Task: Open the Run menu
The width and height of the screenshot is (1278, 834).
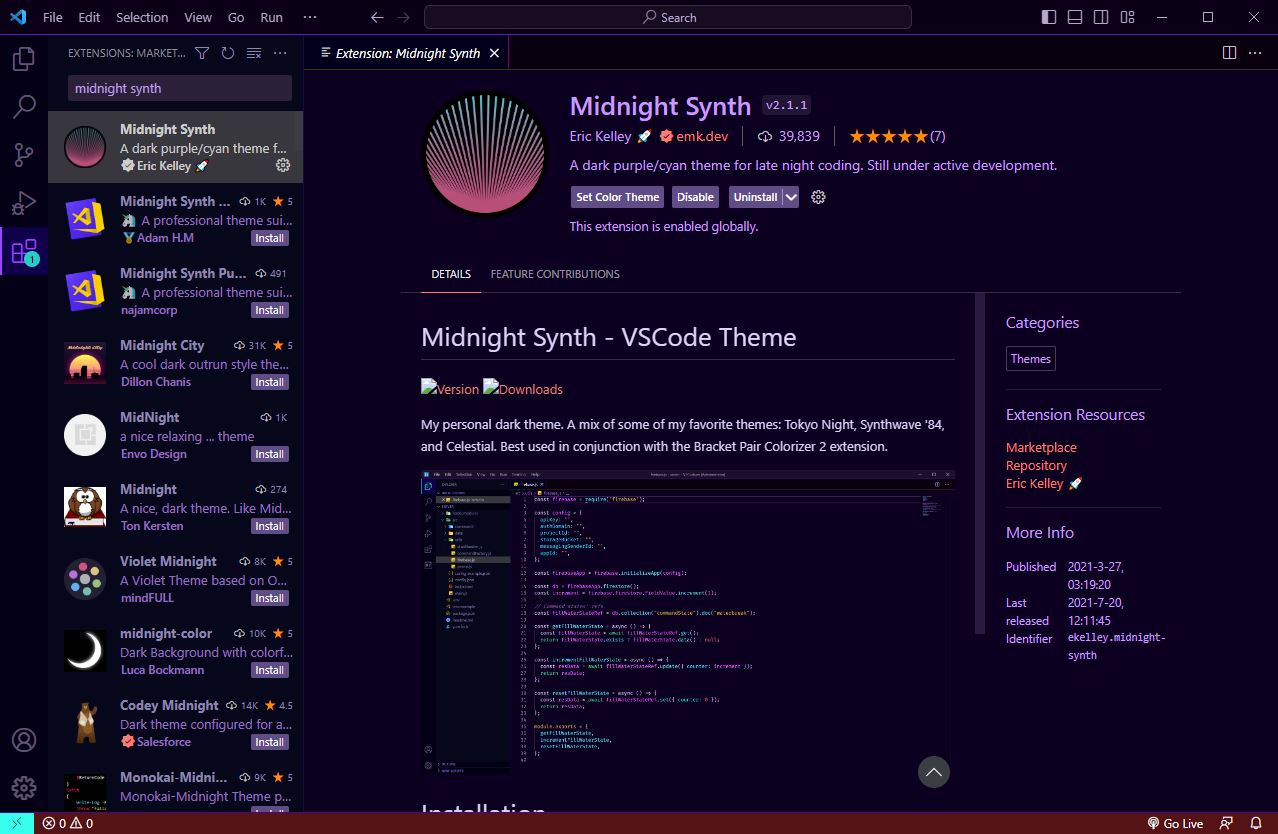Action: click(271, 17)
